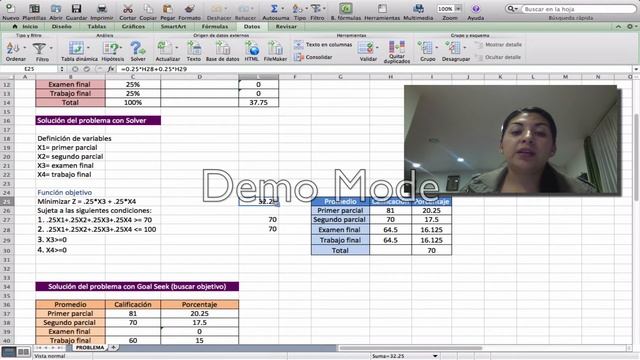This screenshot has height=360, width=640.
Task: Switch to the Diseño ribbon tab
Action: (x=62, y=27)
